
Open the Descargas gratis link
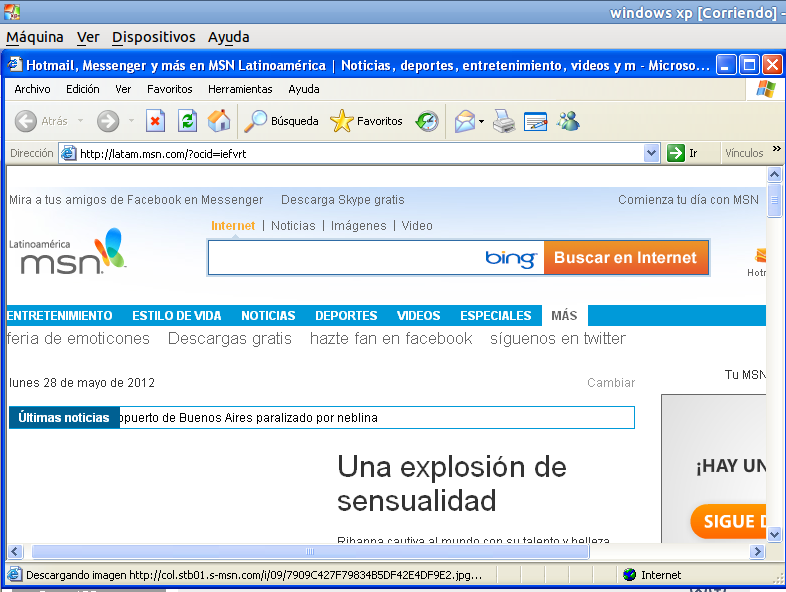pyautogui.click(x=230, y=338)
